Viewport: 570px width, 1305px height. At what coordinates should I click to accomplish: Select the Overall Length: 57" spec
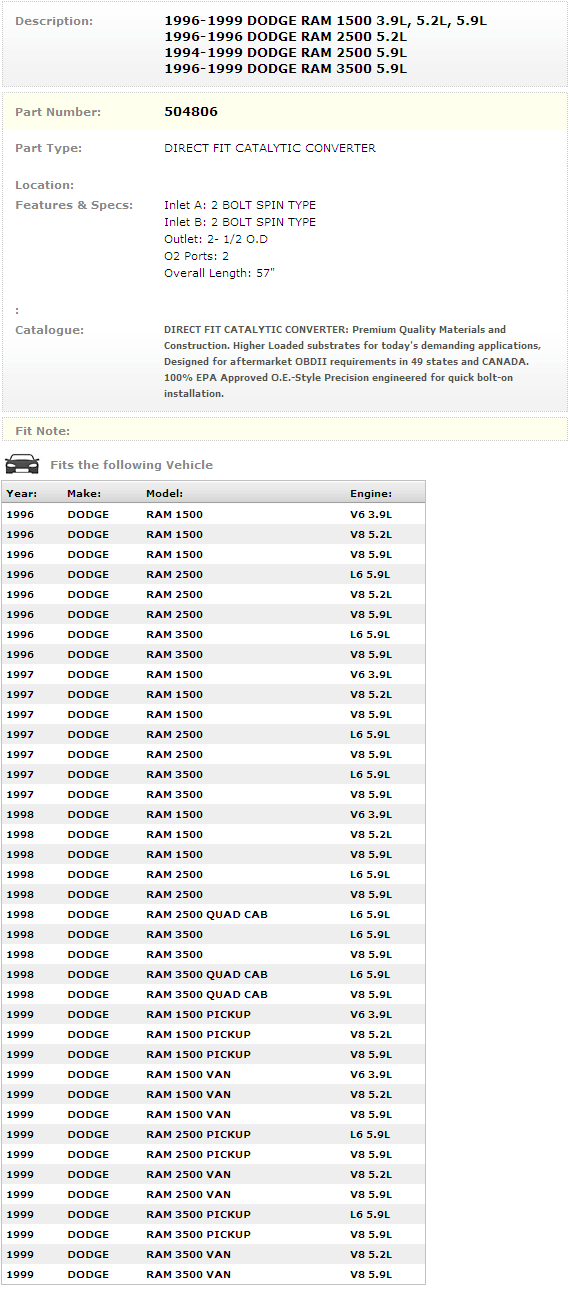[x=219, y=273]
